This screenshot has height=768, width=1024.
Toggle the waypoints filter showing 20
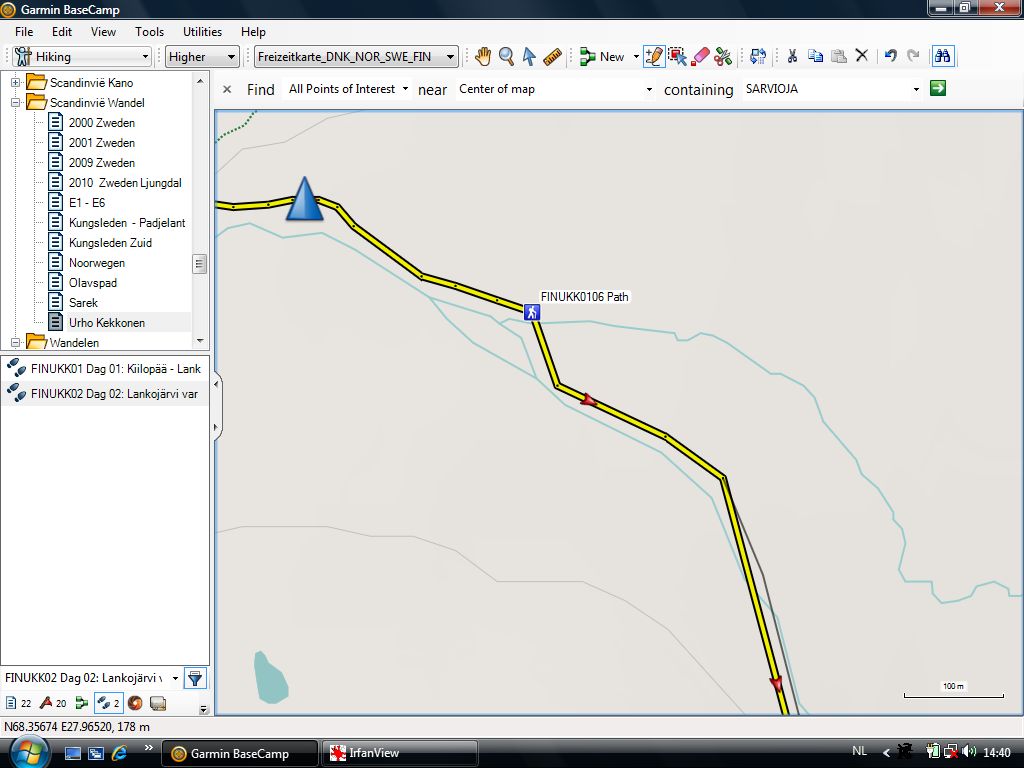(51, 703)
